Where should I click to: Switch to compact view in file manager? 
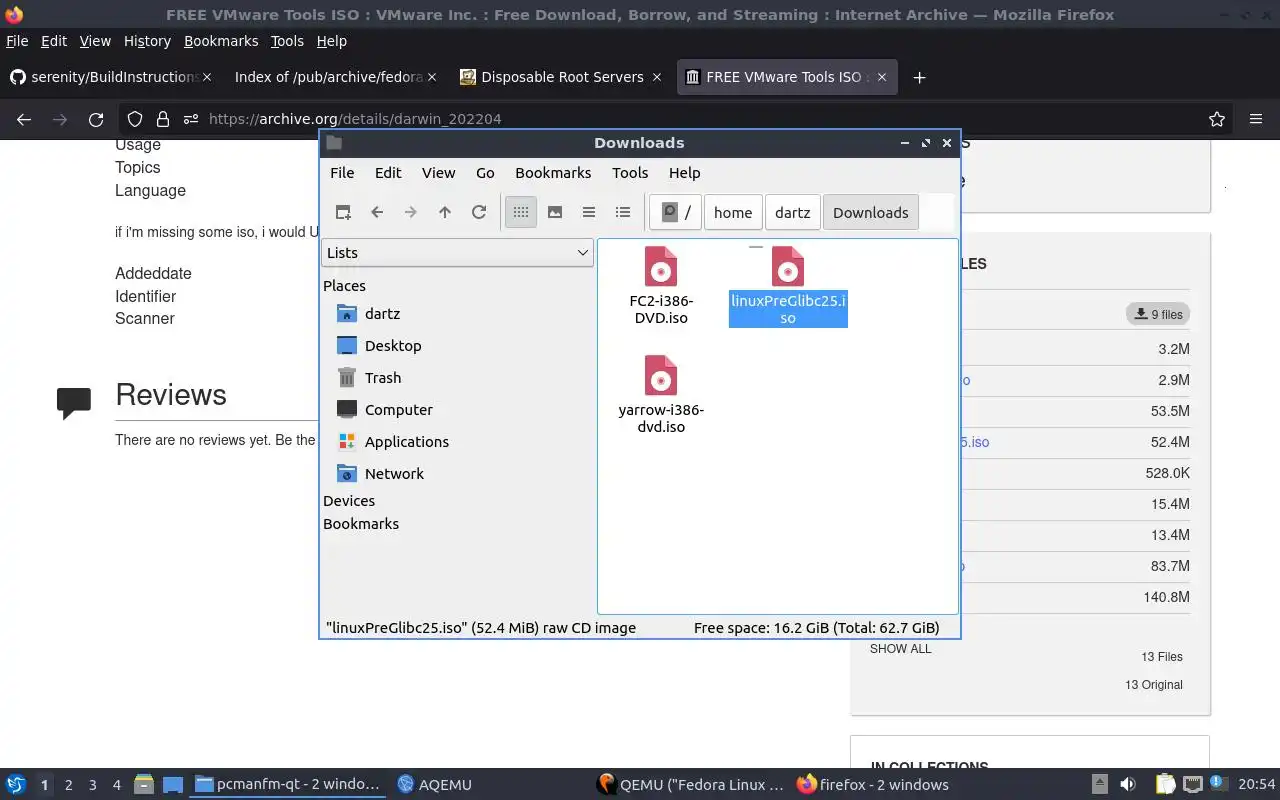pos(589,212)
